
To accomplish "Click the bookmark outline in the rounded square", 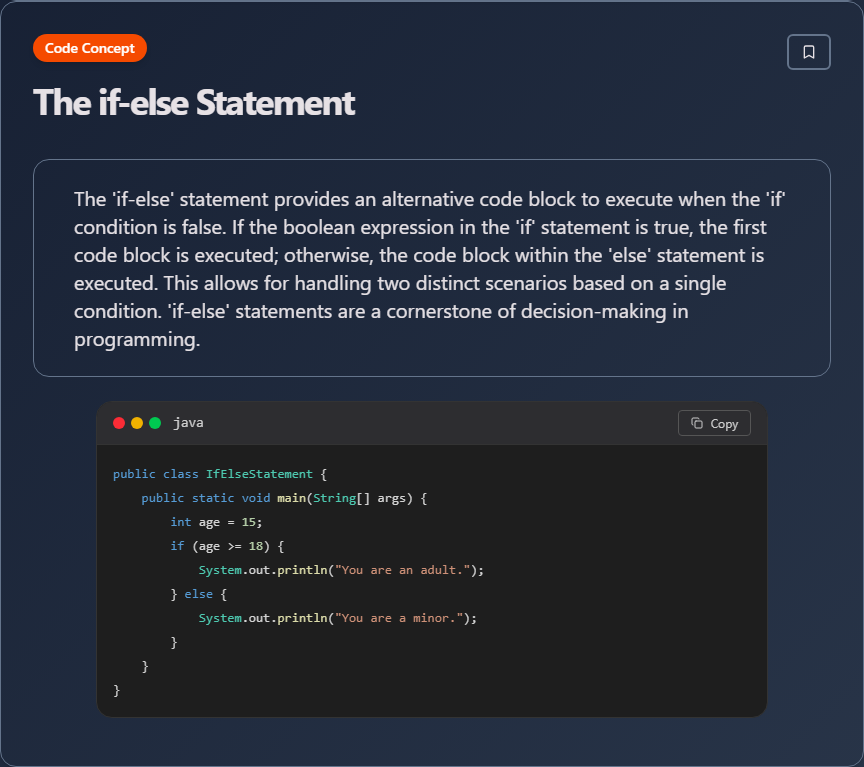I will click(x=808, y=51).
